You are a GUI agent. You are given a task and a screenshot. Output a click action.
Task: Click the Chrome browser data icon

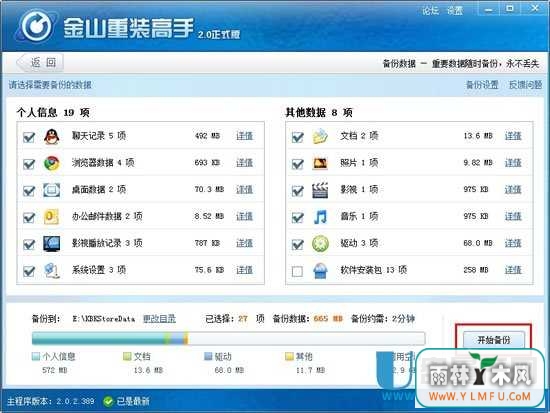coord(52,163)
